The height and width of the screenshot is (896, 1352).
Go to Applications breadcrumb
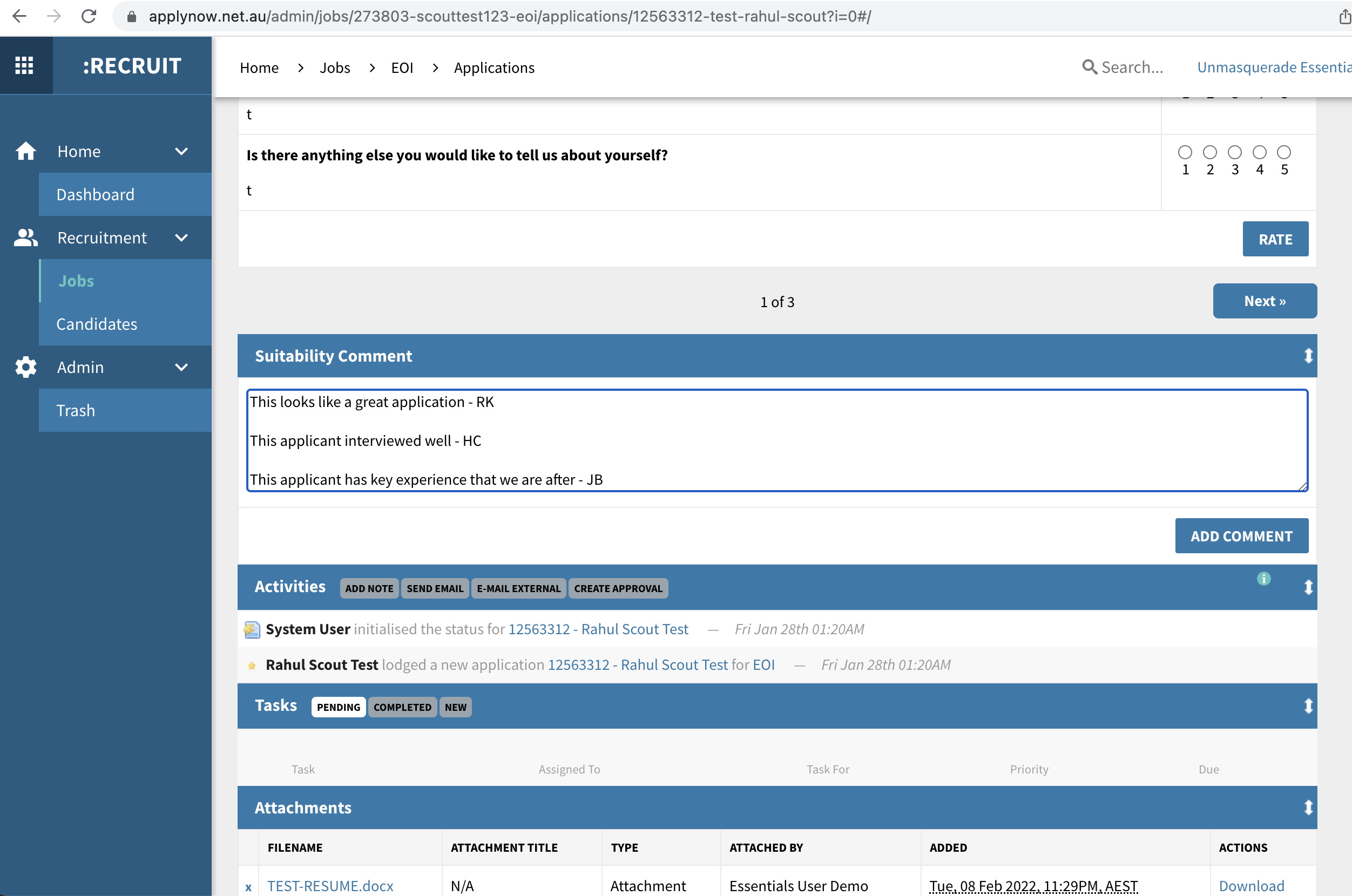pos(495,67)
